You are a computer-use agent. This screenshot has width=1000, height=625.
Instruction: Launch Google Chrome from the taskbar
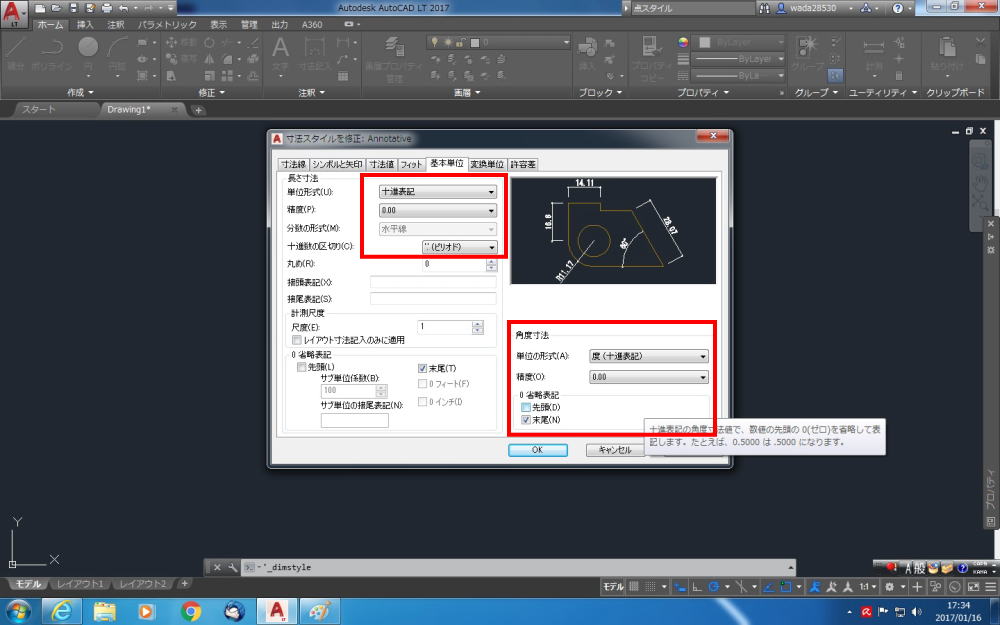click(191, 612)
